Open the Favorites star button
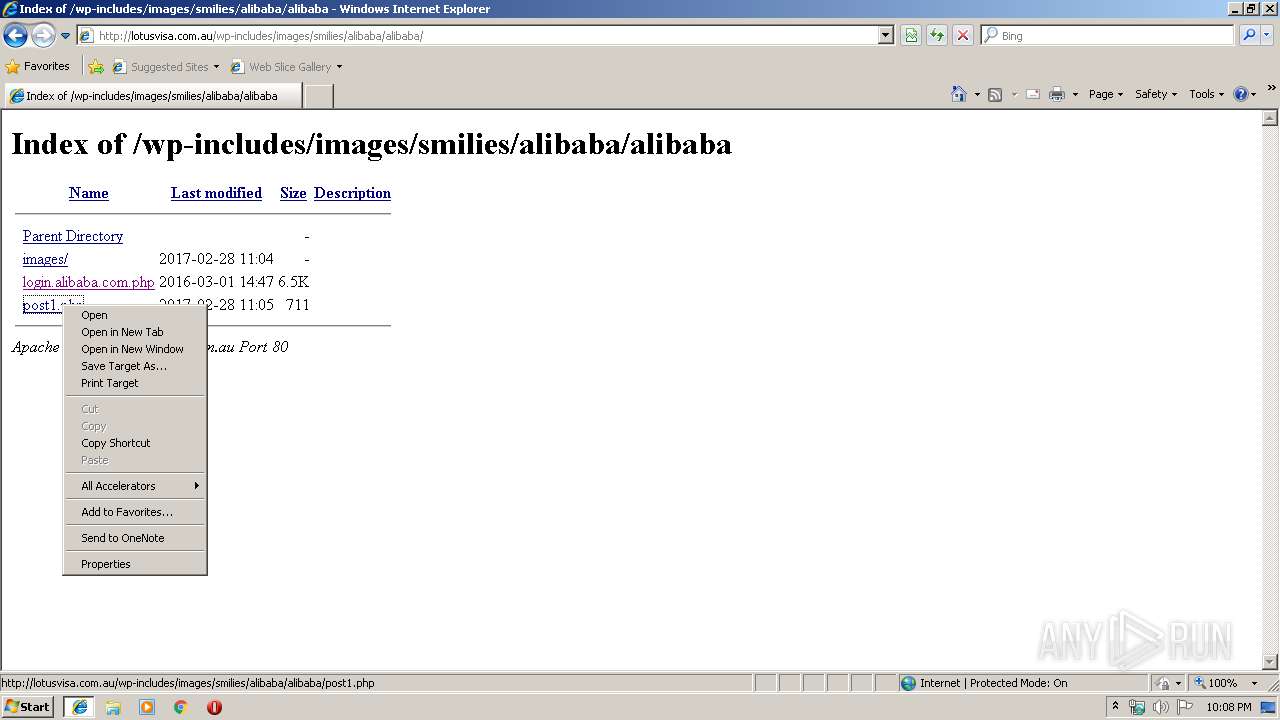The image size is (1280, 720). (38, 67)
